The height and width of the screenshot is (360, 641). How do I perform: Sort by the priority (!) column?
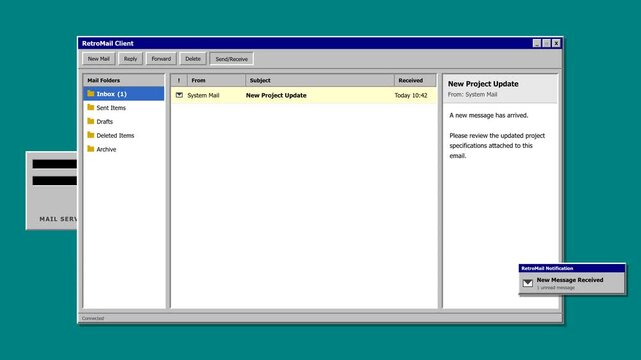pos(179,80)
